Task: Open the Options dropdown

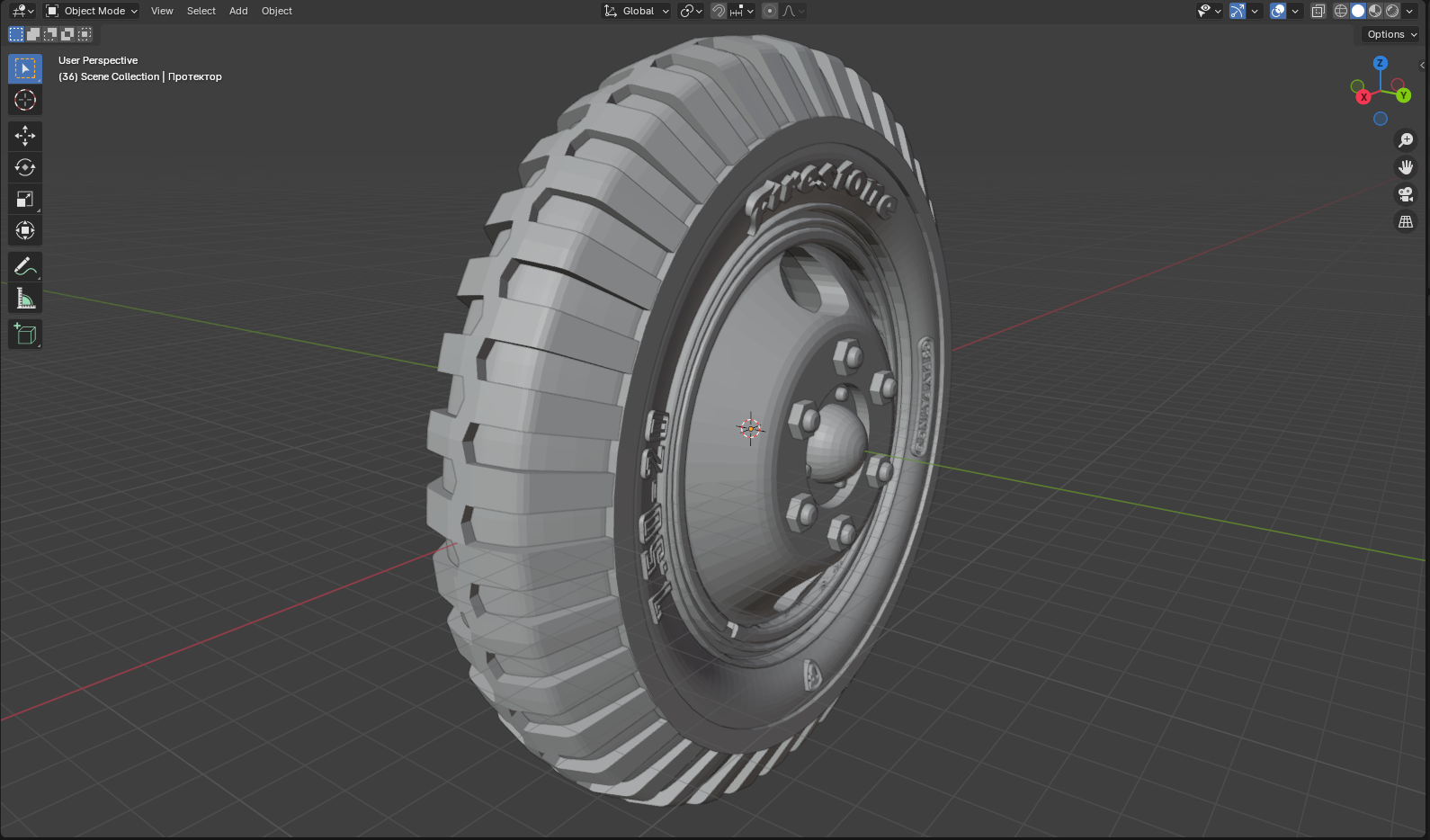Action: point(1391,34)
